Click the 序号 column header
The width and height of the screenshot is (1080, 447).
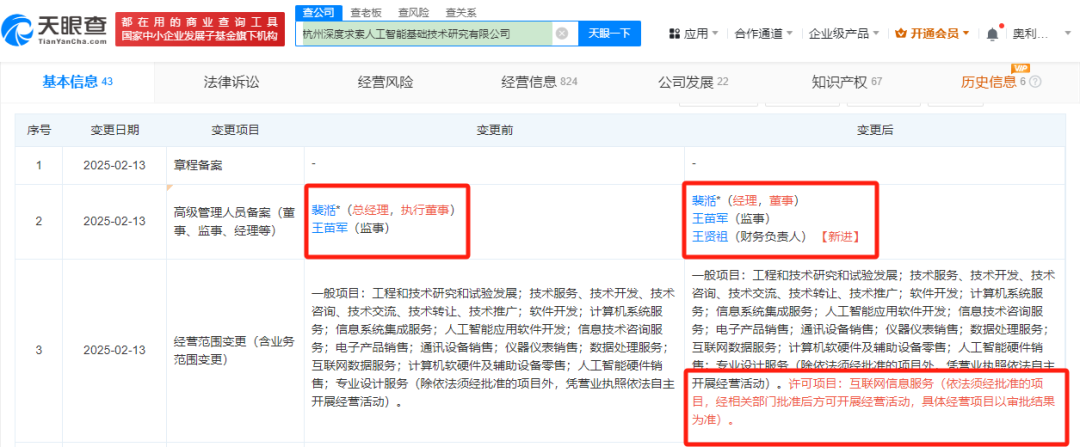click(x=39, y=129)
